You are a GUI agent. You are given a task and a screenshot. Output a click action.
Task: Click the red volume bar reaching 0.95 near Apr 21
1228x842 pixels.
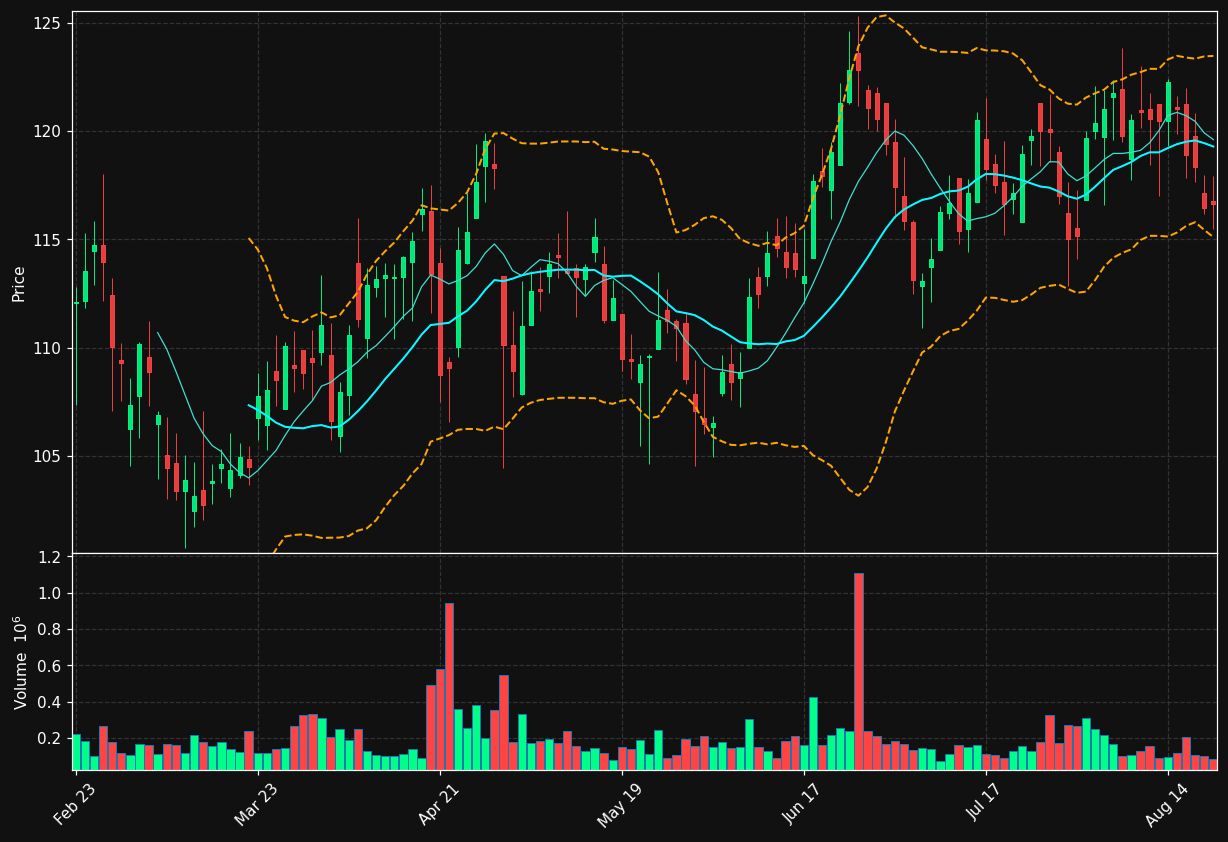(x=449, y=686)
